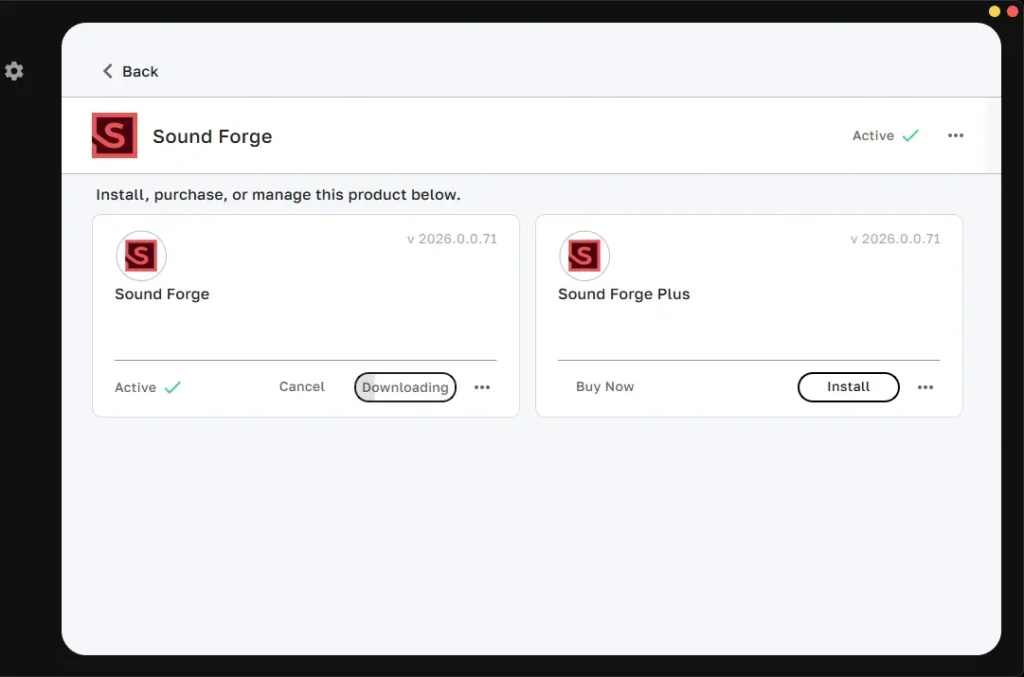Click the green checkmark beside header Active
The height and width of the screenshot is (677, 1024).
(x=910, y=135)
